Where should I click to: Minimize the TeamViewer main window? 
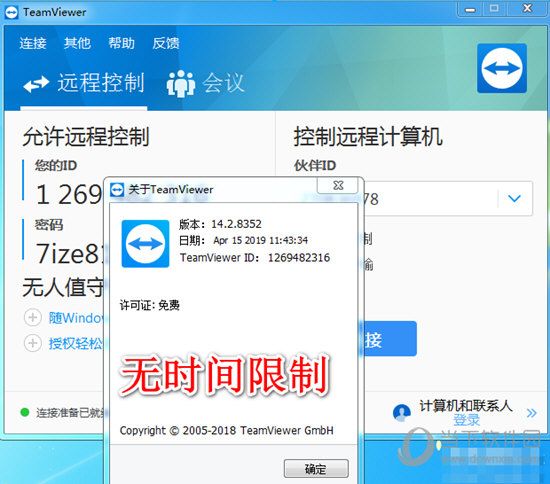point(470,9)
